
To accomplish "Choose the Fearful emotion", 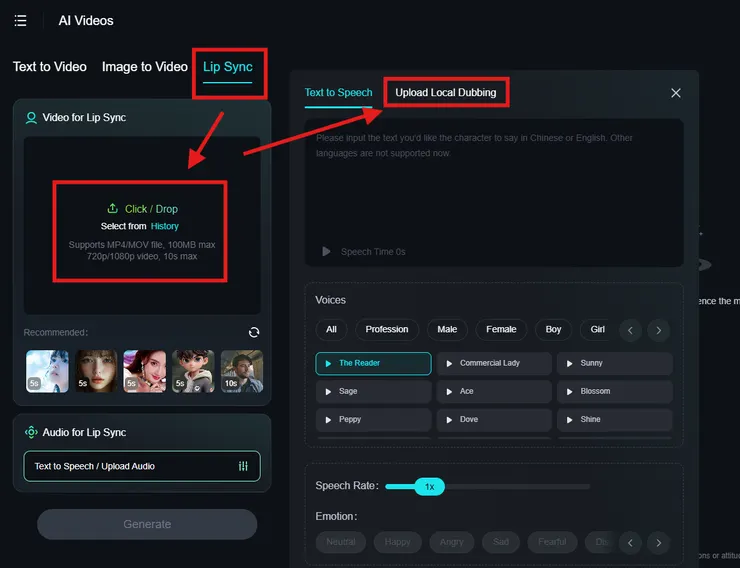I will tap(552, 542).
